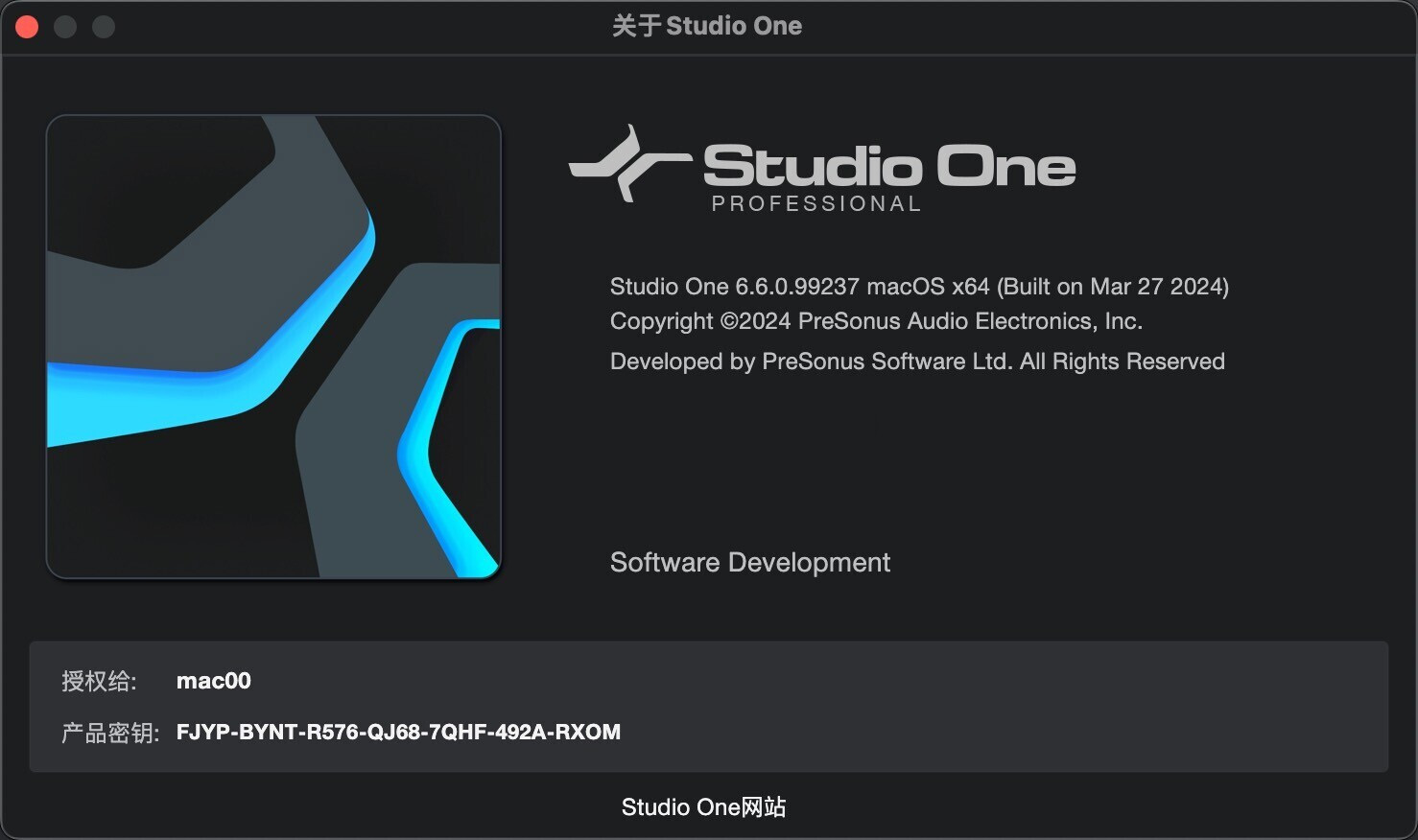This screenshot has width=1418, height=840.
Task: Select the licensed user name mac00
Action: tap(214, 681)
